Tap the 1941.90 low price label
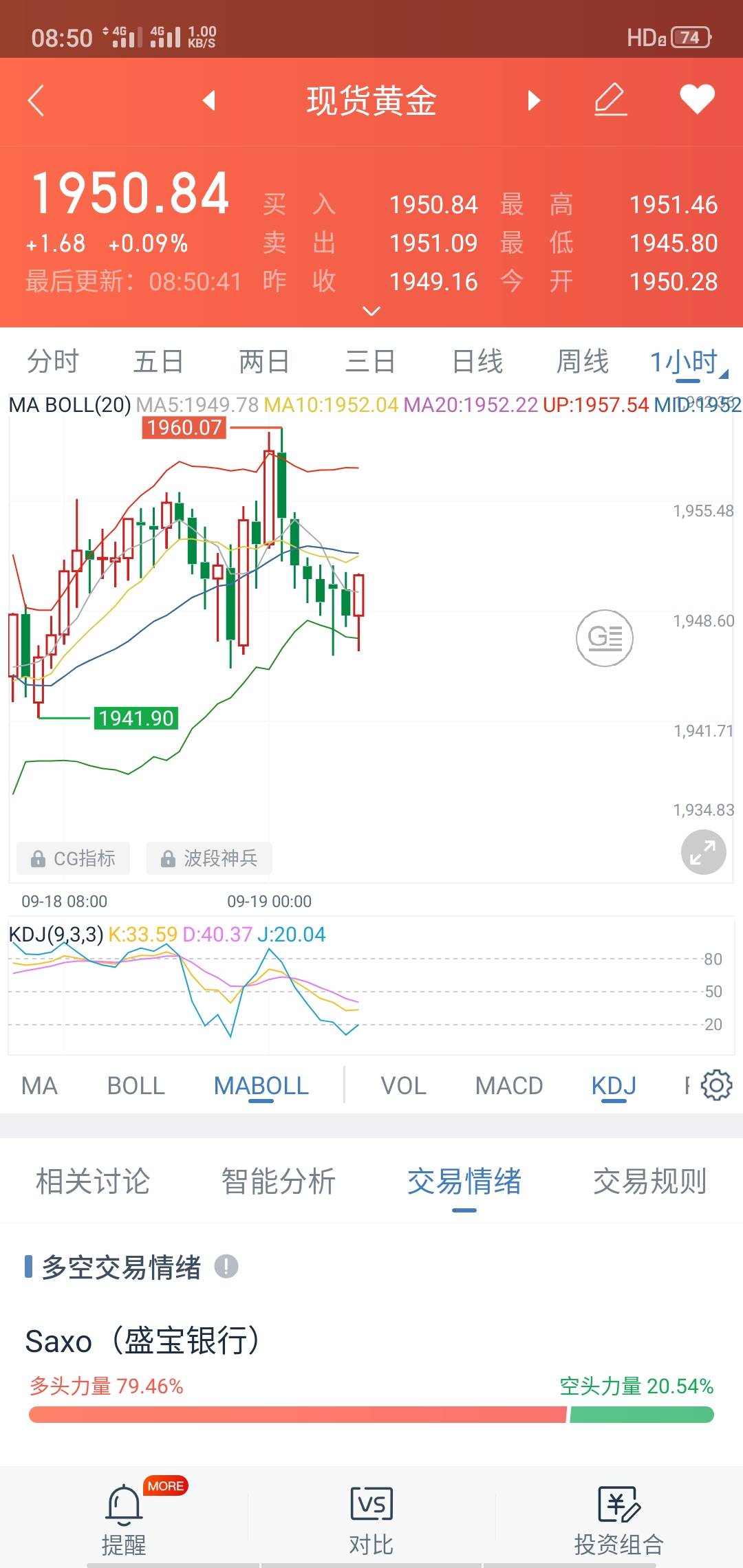This screenshot has width=743, height=1568. [x=136, y=718]
